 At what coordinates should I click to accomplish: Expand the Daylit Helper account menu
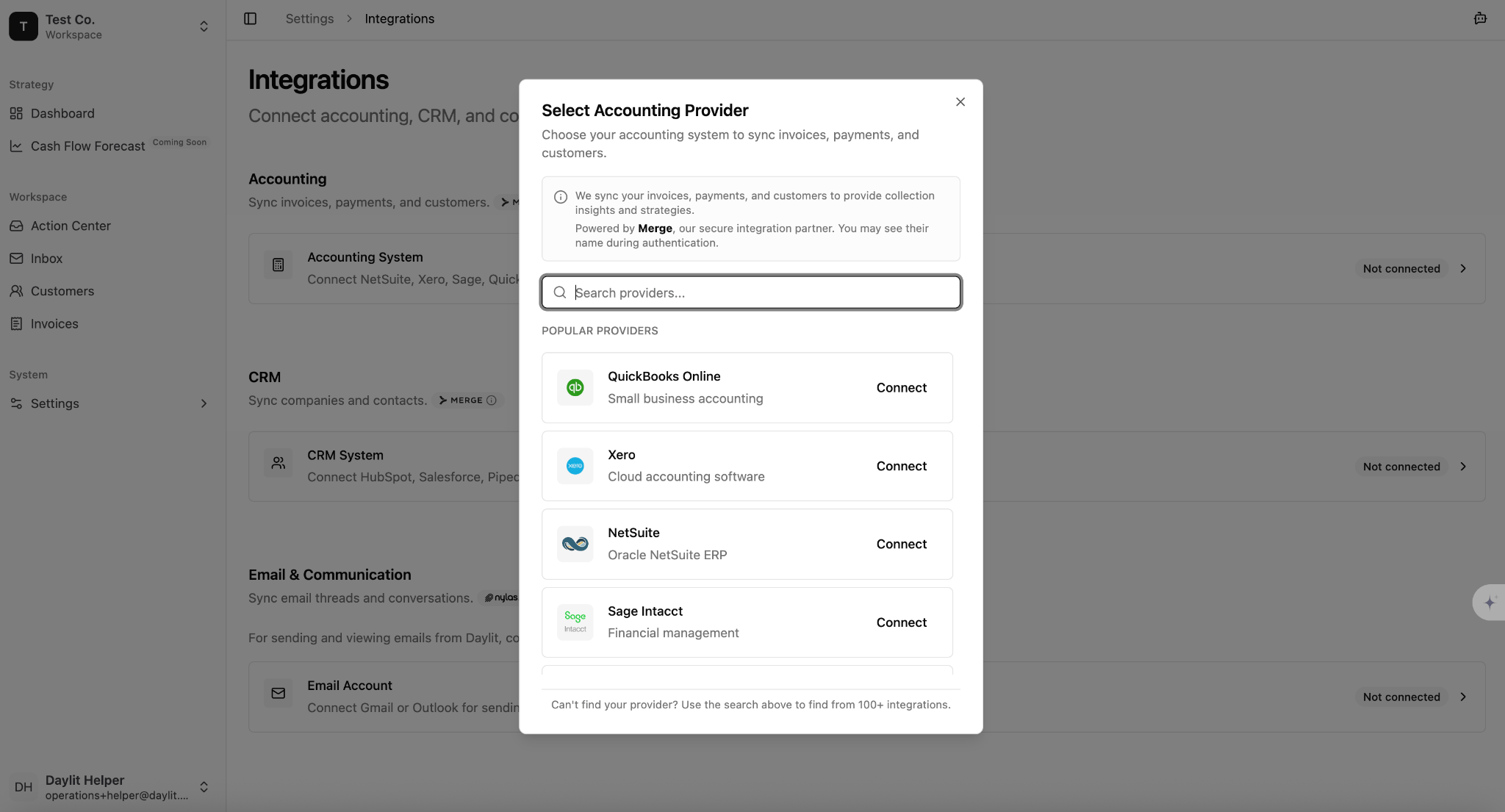click(204, 787)
